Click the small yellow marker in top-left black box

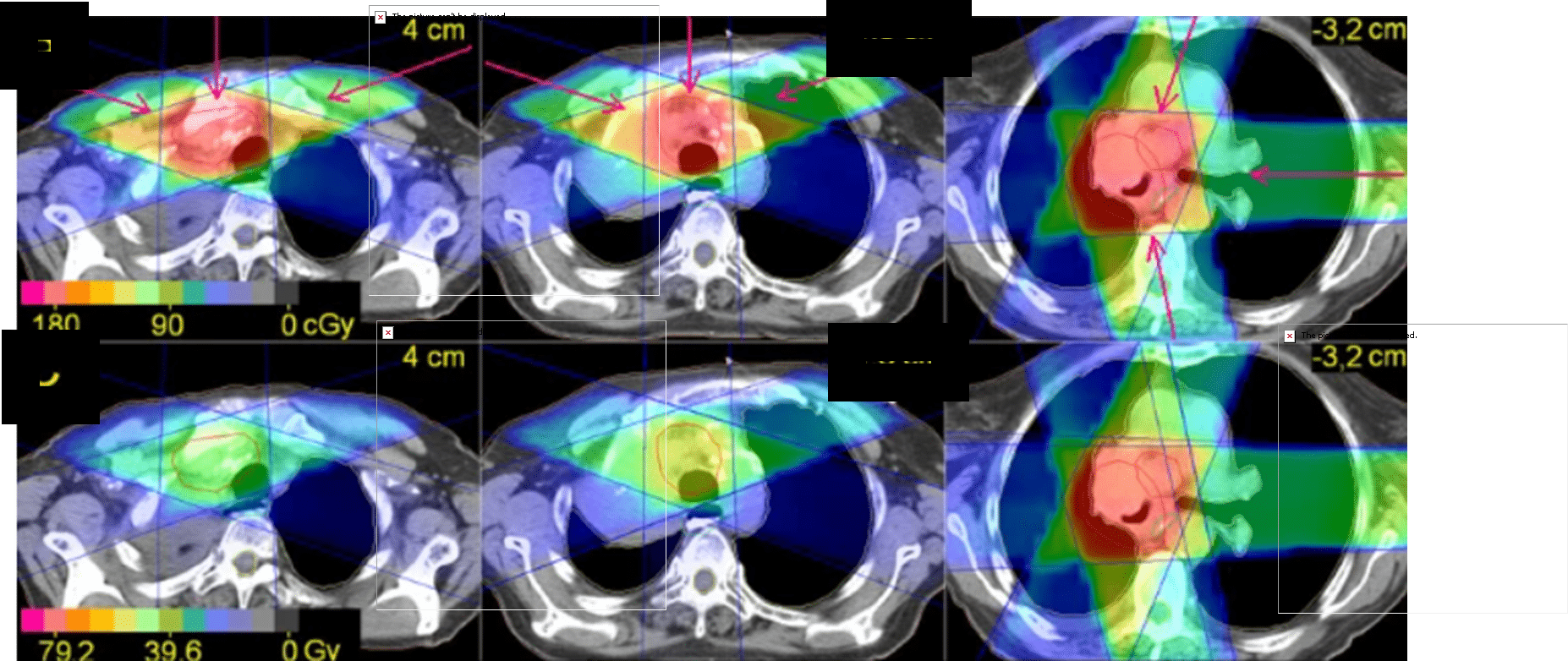(44, 45)
